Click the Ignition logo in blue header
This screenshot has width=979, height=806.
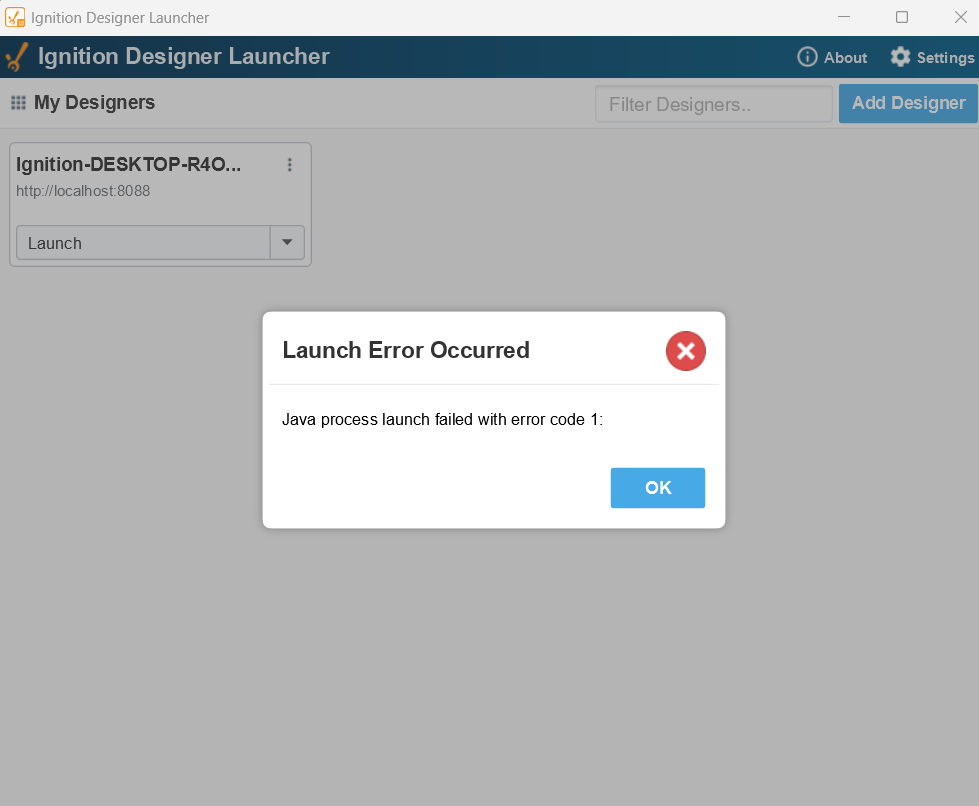[17, 57]
